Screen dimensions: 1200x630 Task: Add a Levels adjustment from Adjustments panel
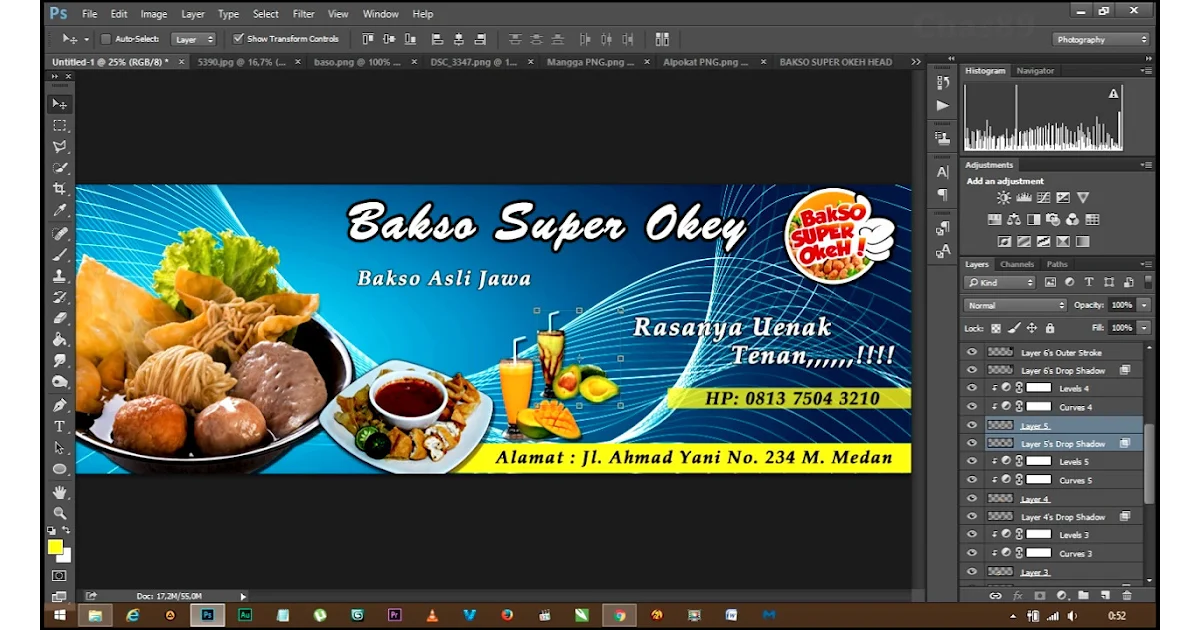pyautogui.click(x=1023, y=198)
